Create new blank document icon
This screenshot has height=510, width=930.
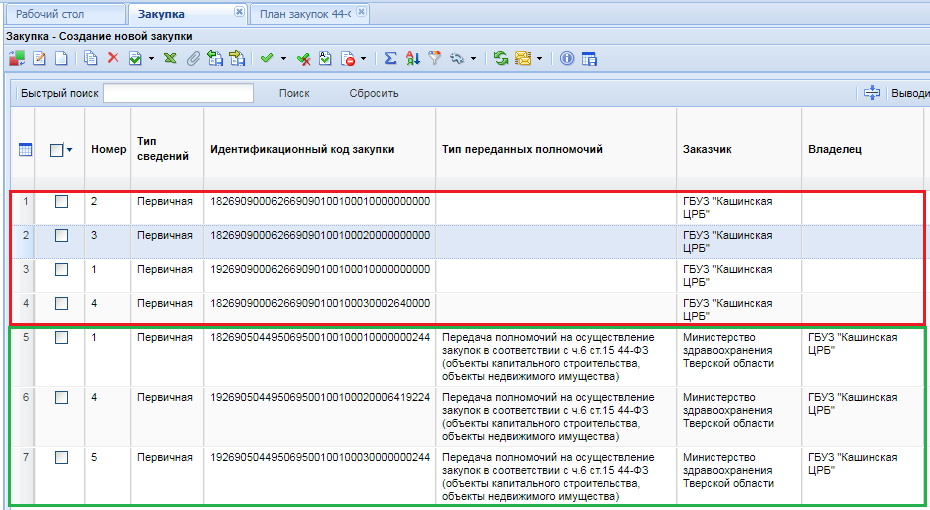coord(62,59)
